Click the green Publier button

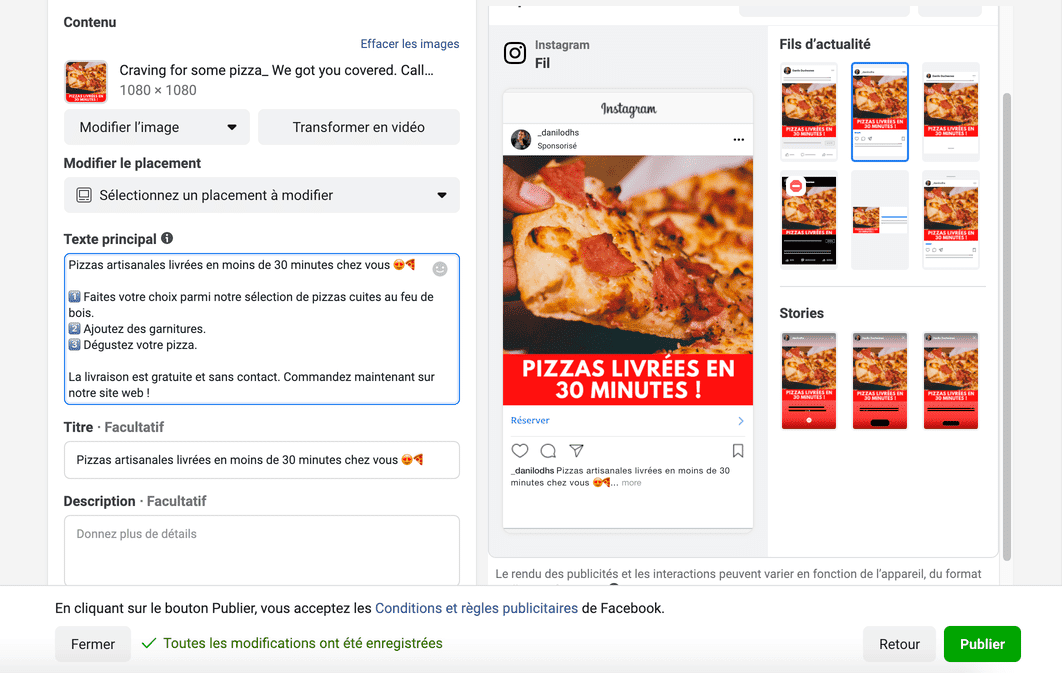(982, 644)
